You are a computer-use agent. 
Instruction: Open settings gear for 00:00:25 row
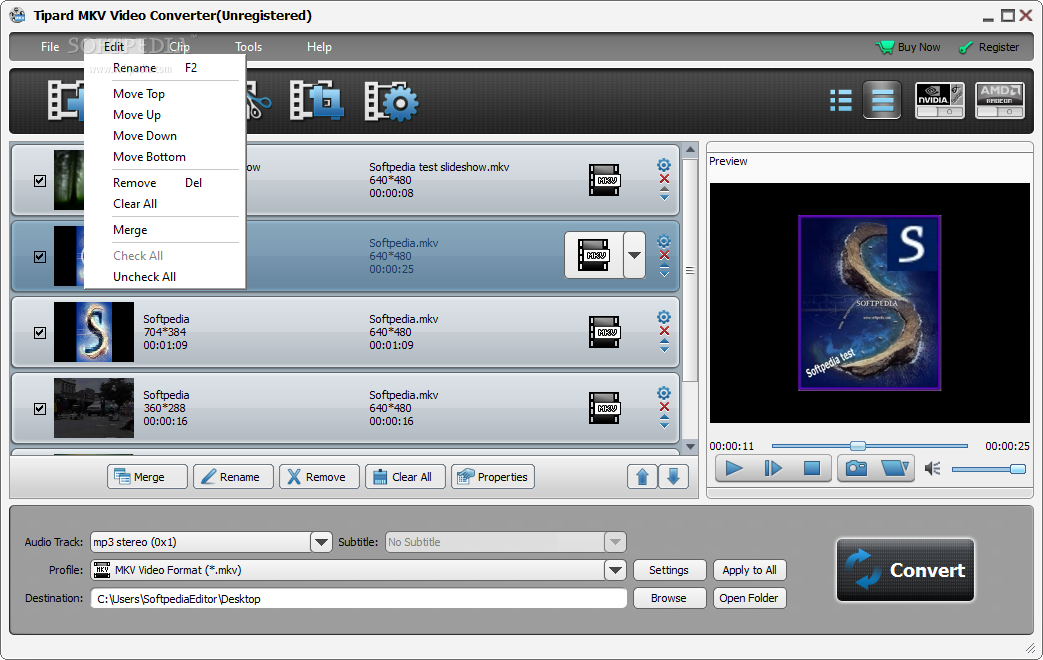[x=664, y=241]
